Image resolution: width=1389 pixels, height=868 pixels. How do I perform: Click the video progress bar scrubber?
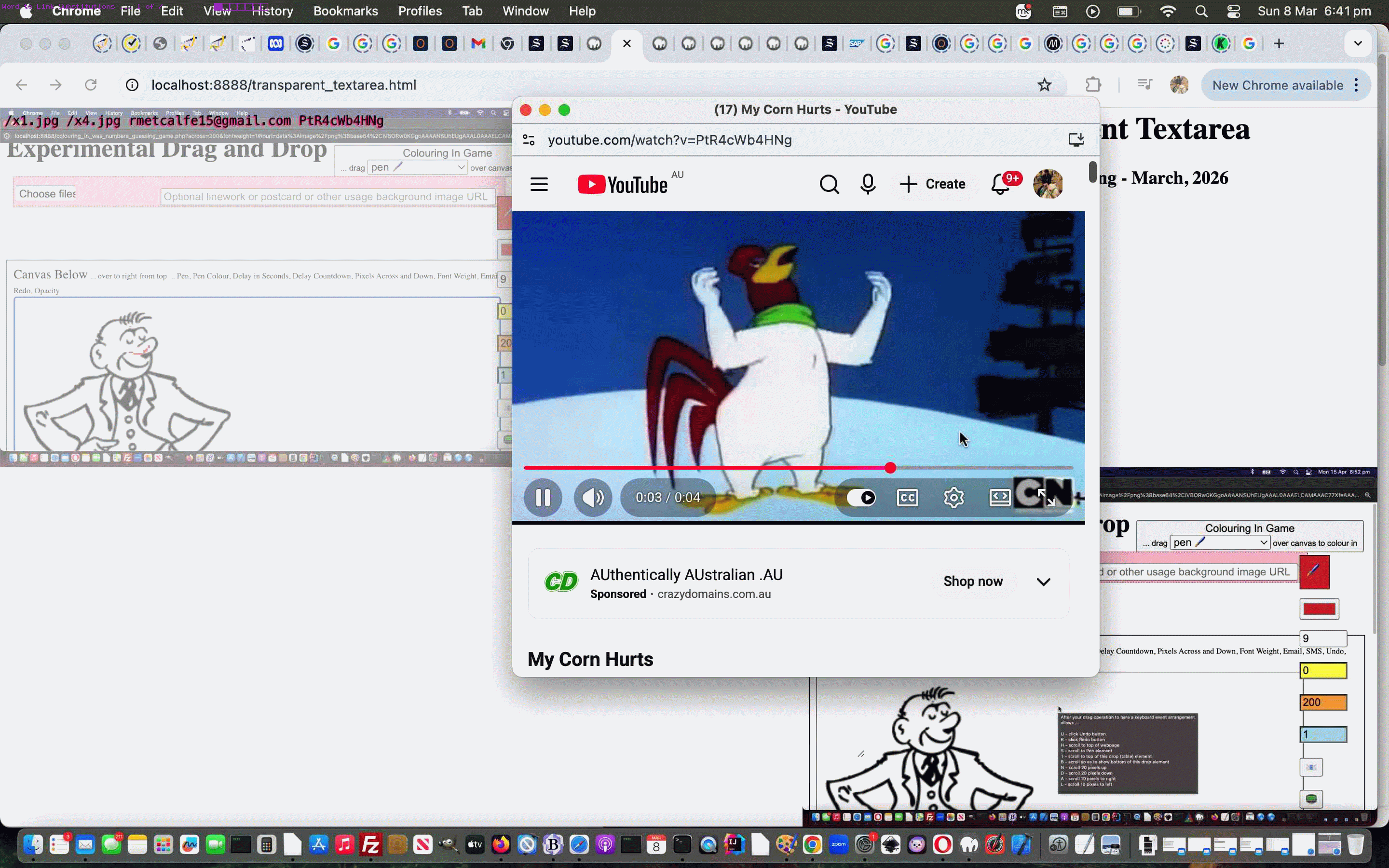click(890, 468)
